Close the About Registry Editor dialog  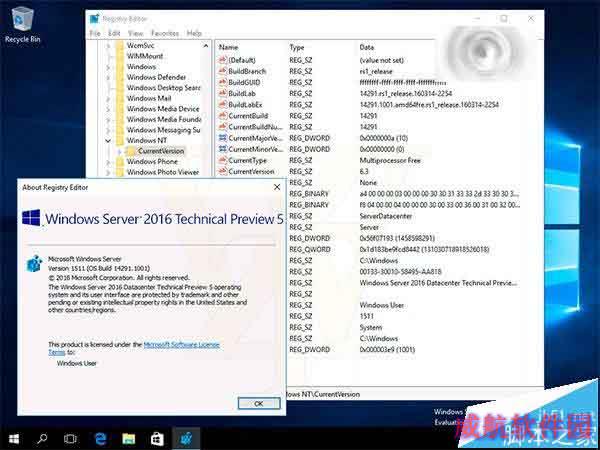point(277,187)
